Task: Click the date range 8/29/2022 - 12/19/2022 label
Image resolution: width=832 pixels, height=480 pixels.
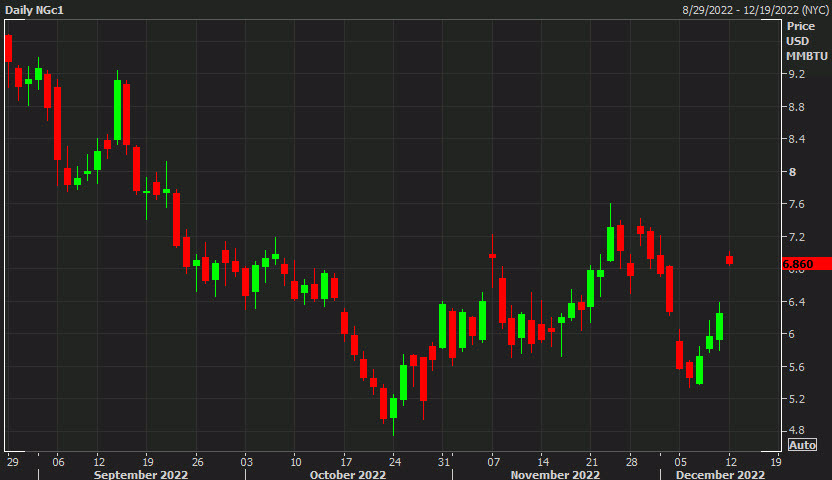Action: pyautogui.click(x=756, y=10)
